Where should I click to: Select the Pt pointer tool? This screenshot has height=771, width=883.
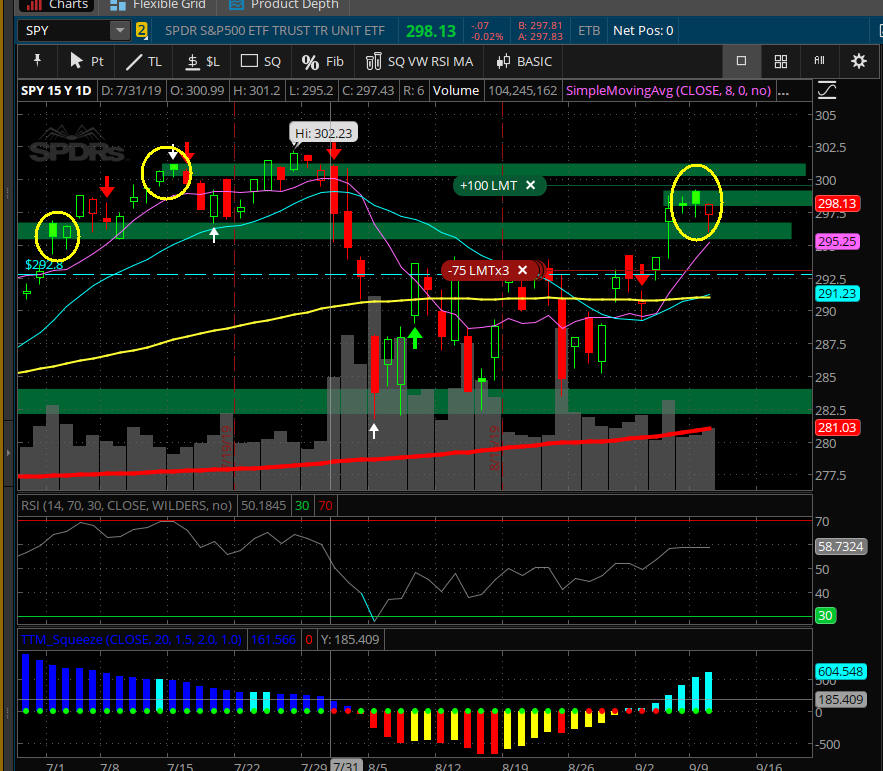point(86,61)
